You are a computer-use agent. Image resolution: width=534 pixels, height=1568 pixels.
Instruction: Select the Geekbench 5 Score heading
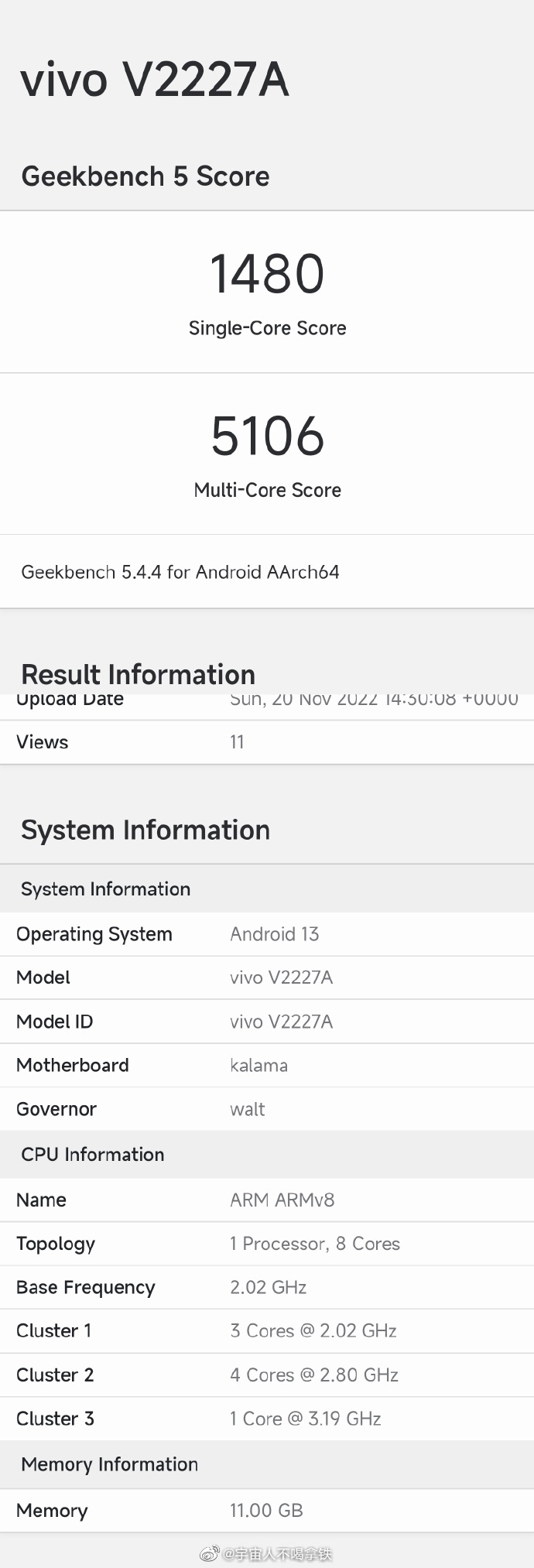pyautogui.click(x=145, y=176)
